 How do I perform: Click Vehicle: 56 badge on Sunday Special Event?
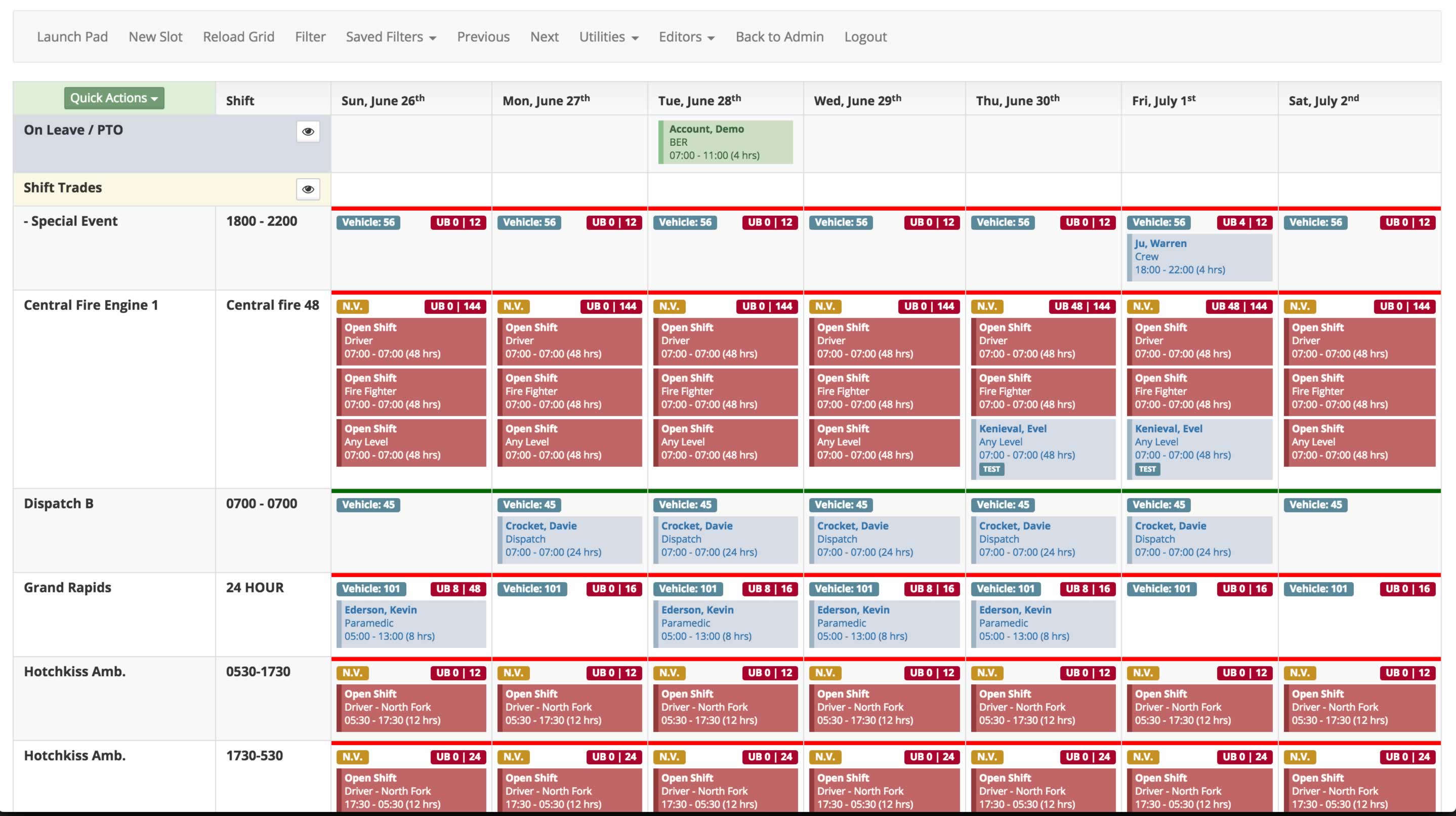point(368,222)
